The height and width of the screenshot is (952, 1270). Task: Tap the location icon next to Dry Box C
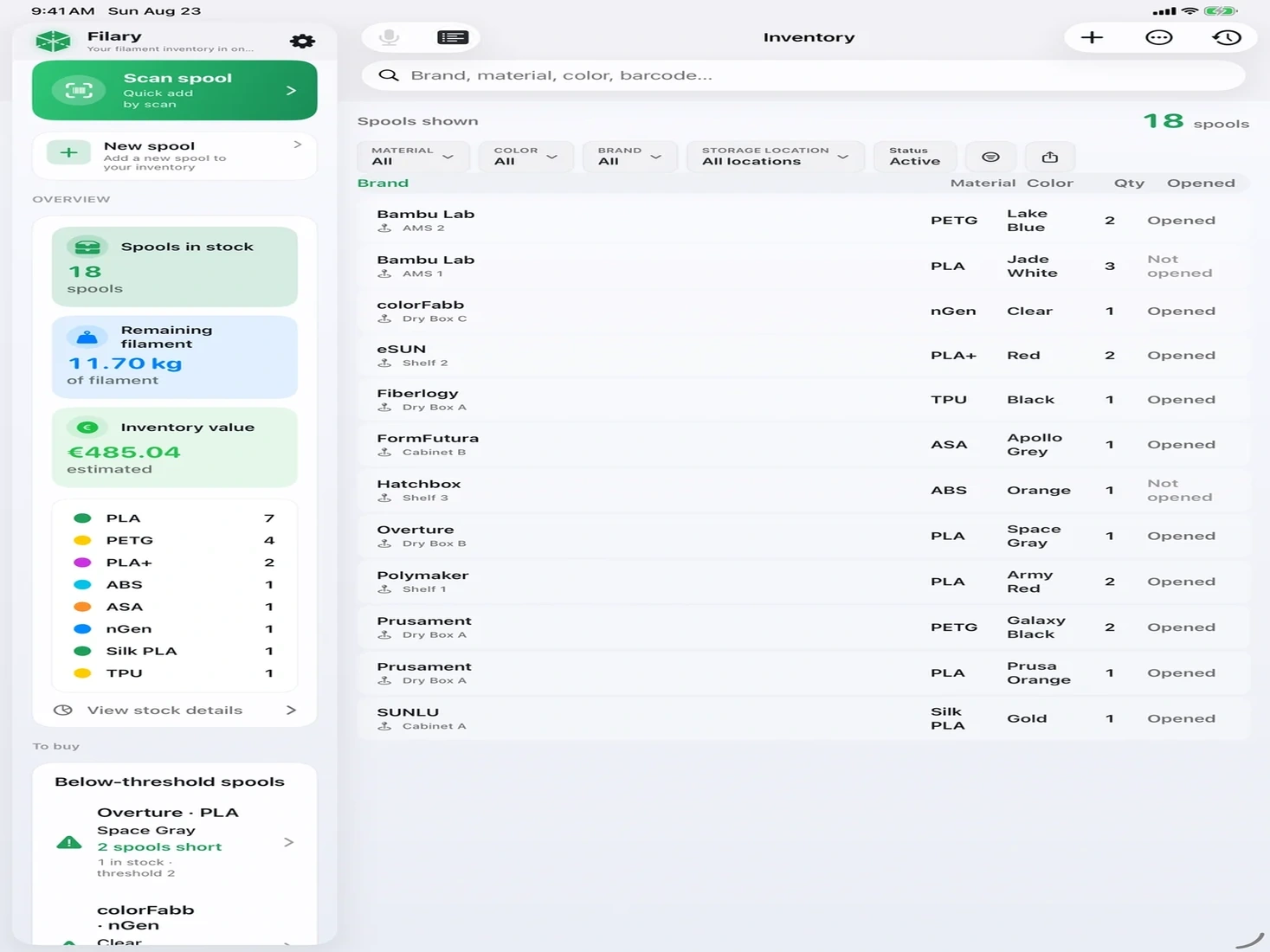(x=385, y=318)
